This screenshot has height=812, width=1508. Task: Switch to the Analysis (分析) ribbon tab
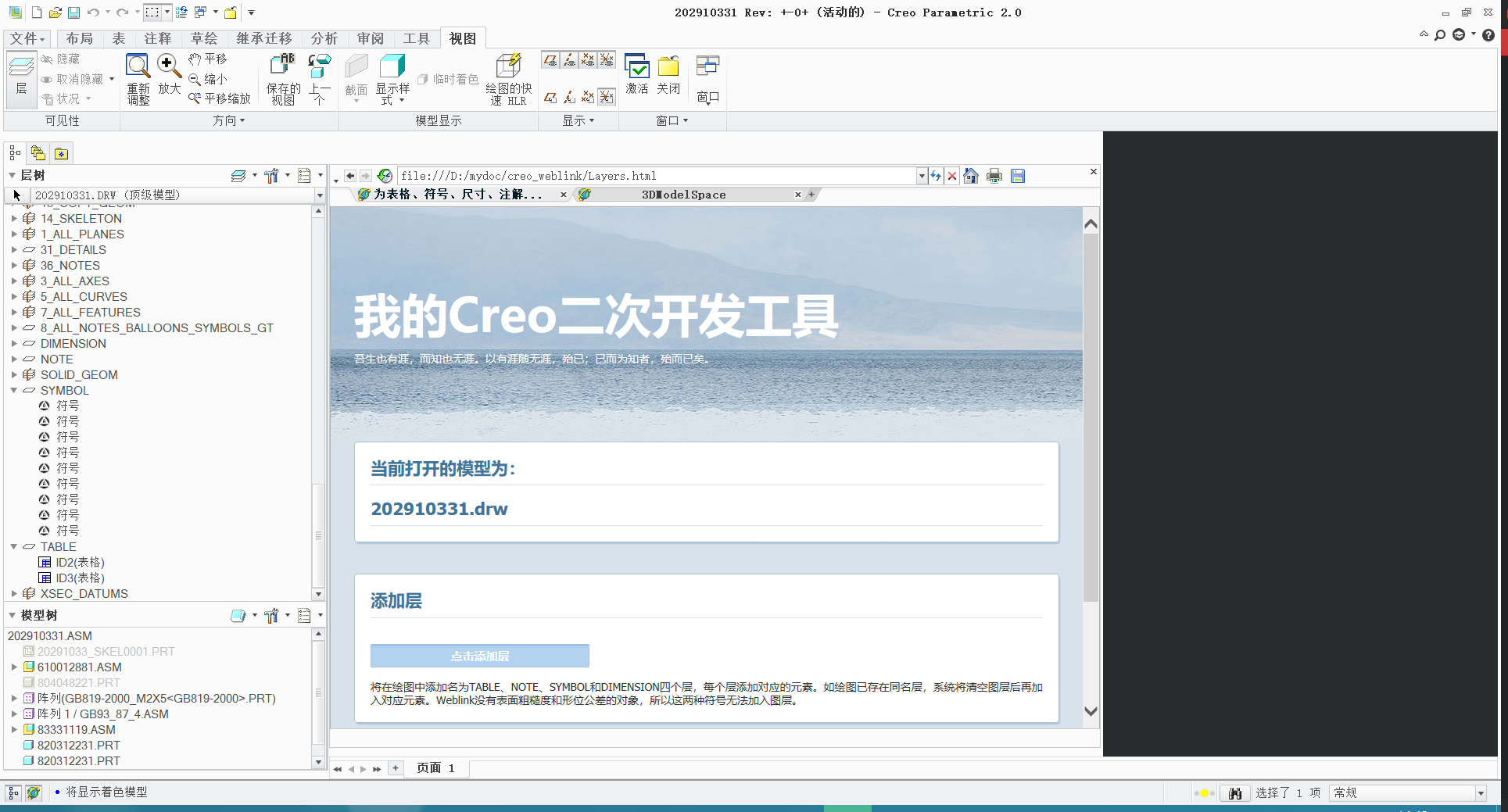(324, 38)
